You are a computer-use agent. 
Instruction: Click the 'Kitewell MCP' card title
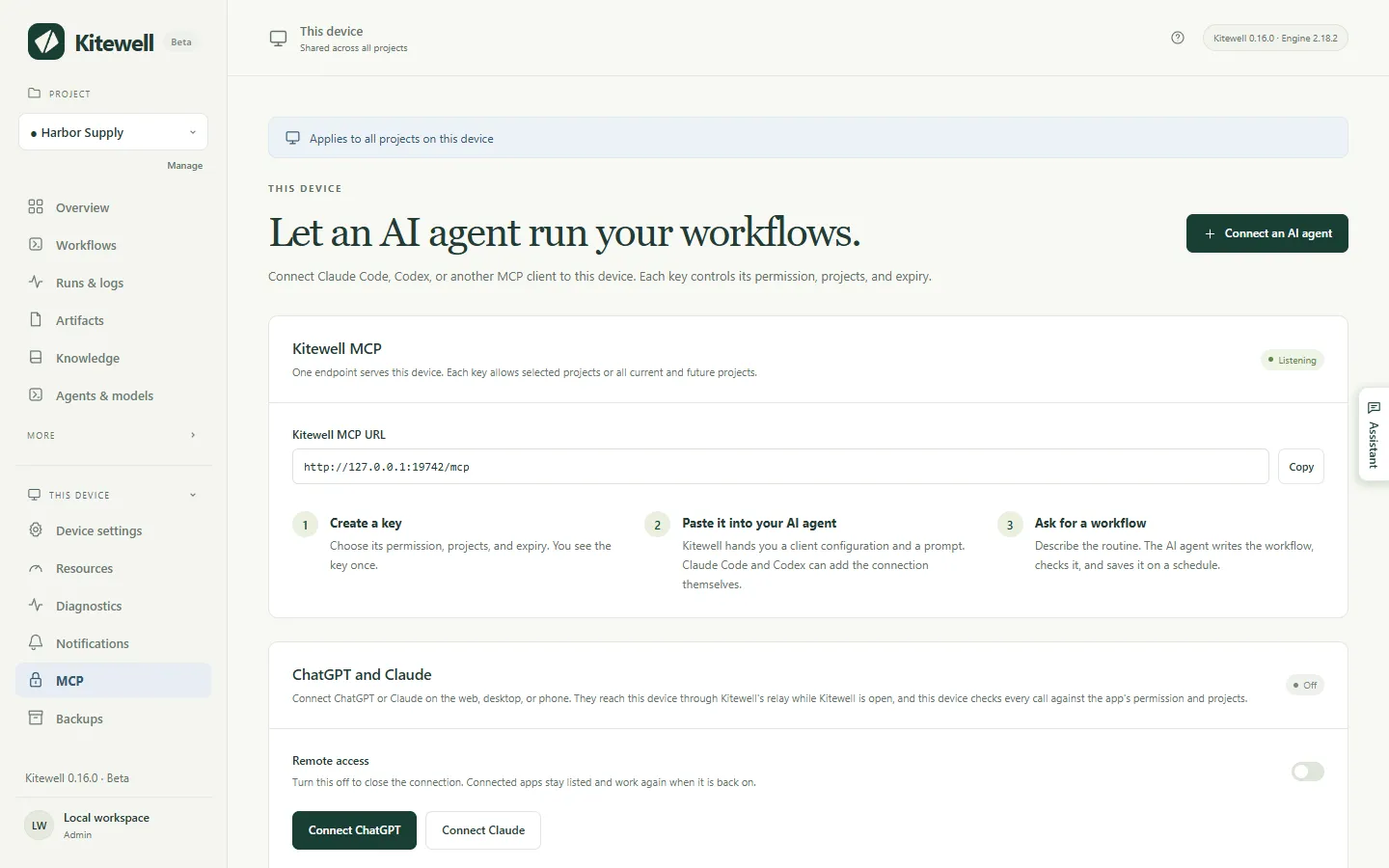(337, 348)
